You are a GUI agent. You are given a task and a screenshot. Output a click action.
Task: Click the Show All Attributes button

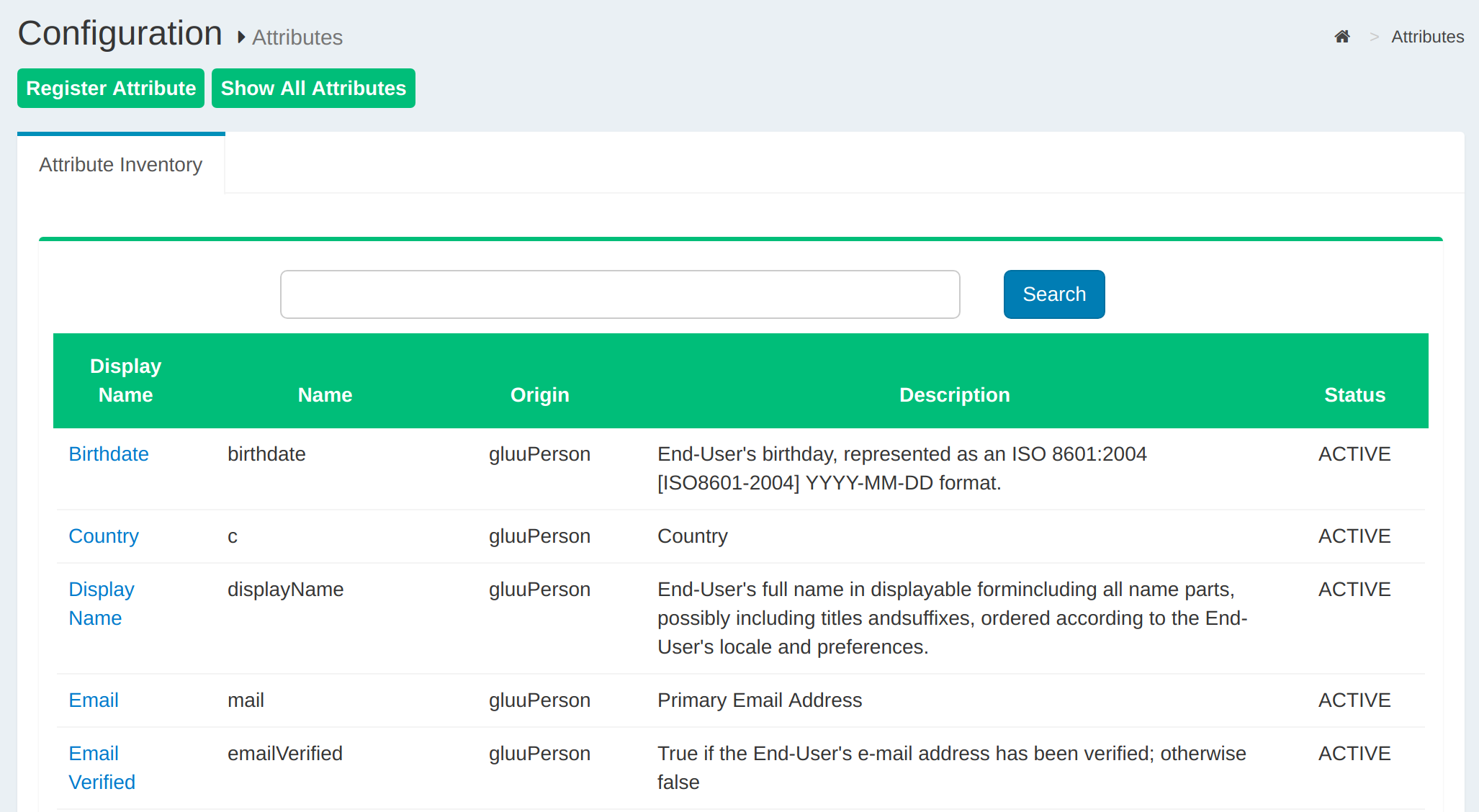point(313,89)
